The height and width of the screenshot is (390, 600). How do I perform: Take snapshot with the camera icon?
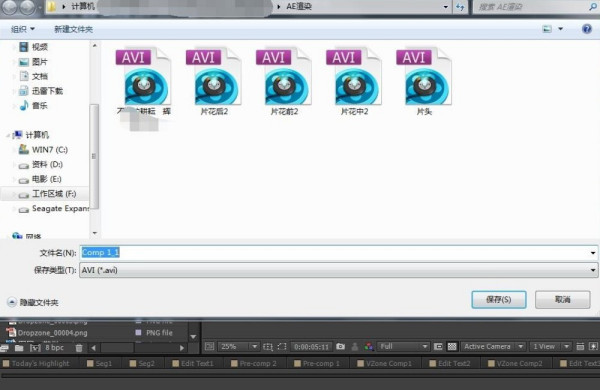pos(340,346)
